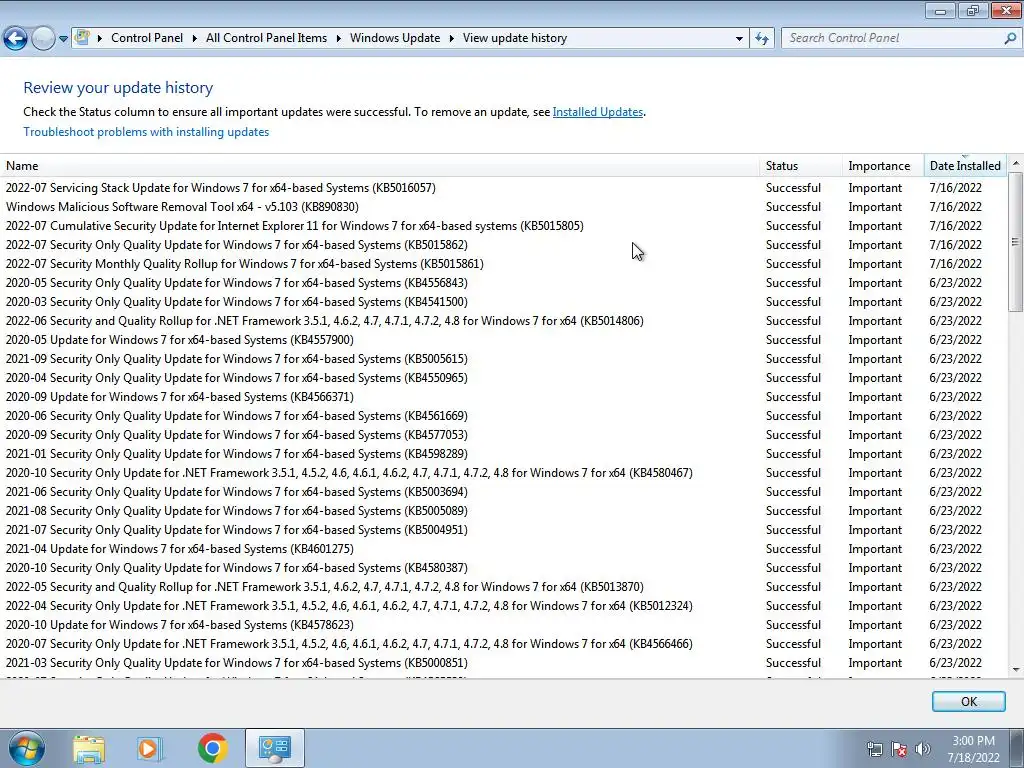Screen dimensions: 1024x768
Task: Click scrollbar down arrow in update list
Action: click(x=1016, y=669)
